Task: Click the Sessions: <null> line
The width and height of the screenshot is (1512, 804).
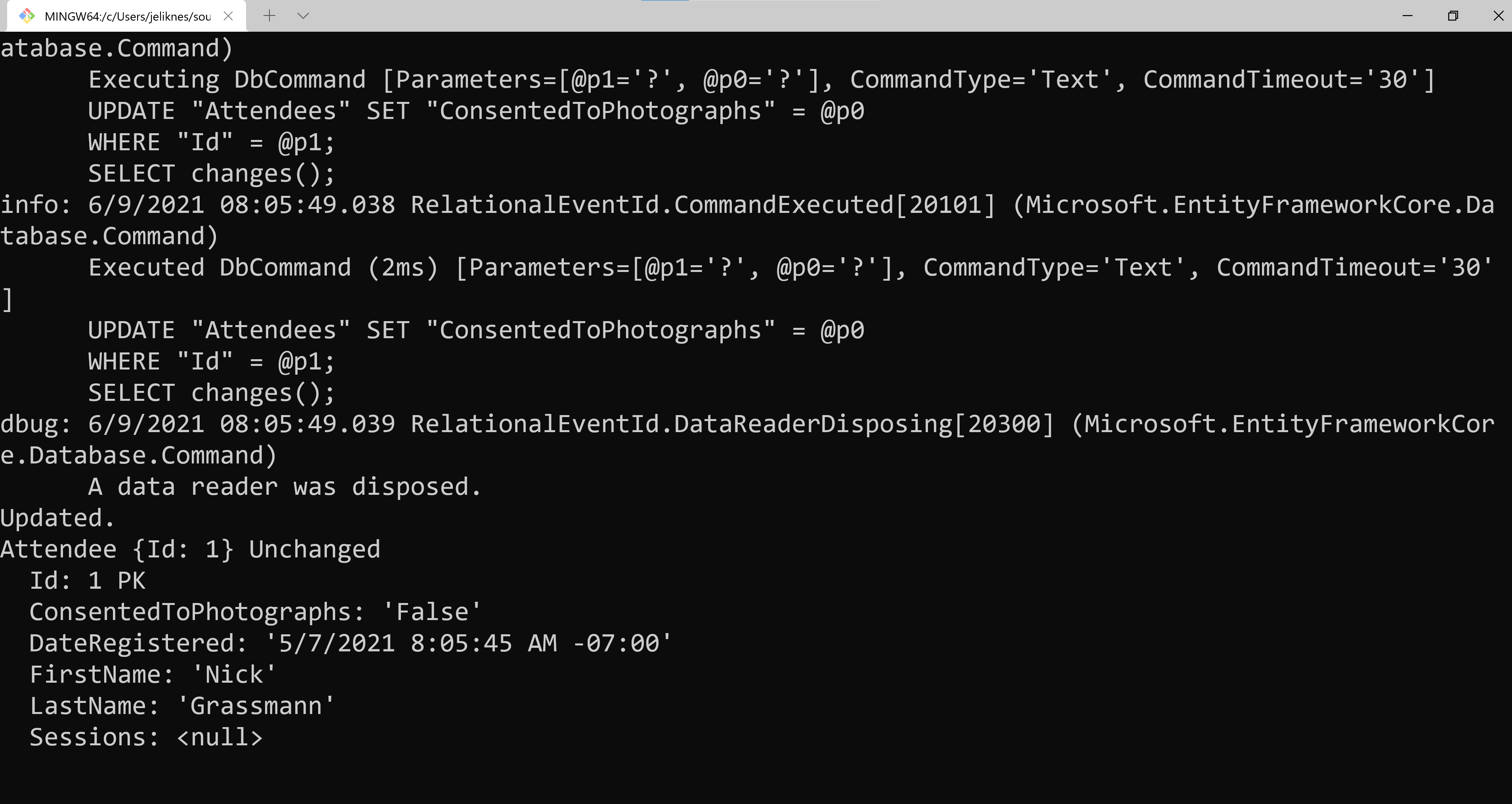Action: point(146,737)
